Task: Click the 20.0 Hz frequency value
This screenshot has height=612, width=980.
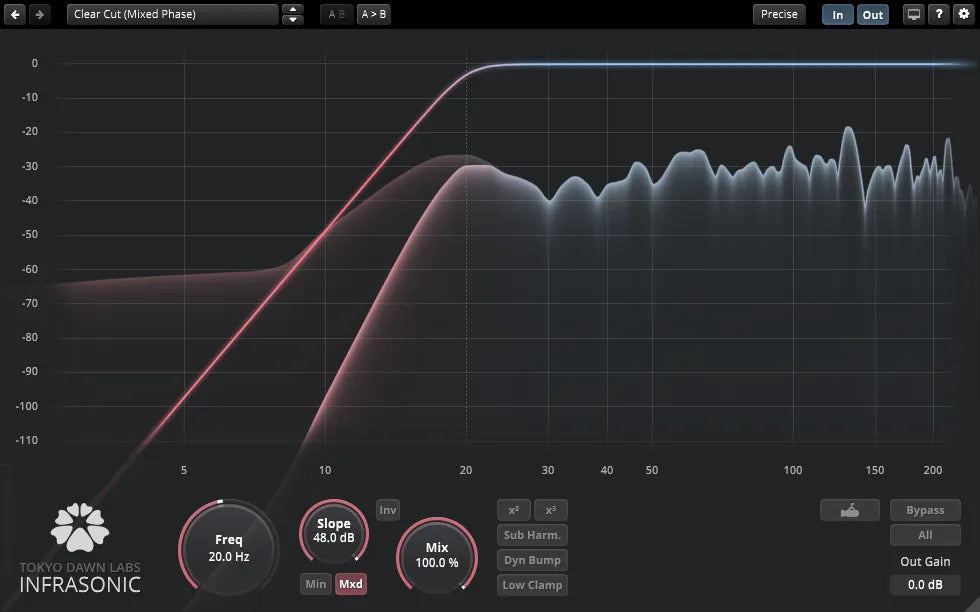Action: pyautogui.click(x=229, y=556)
